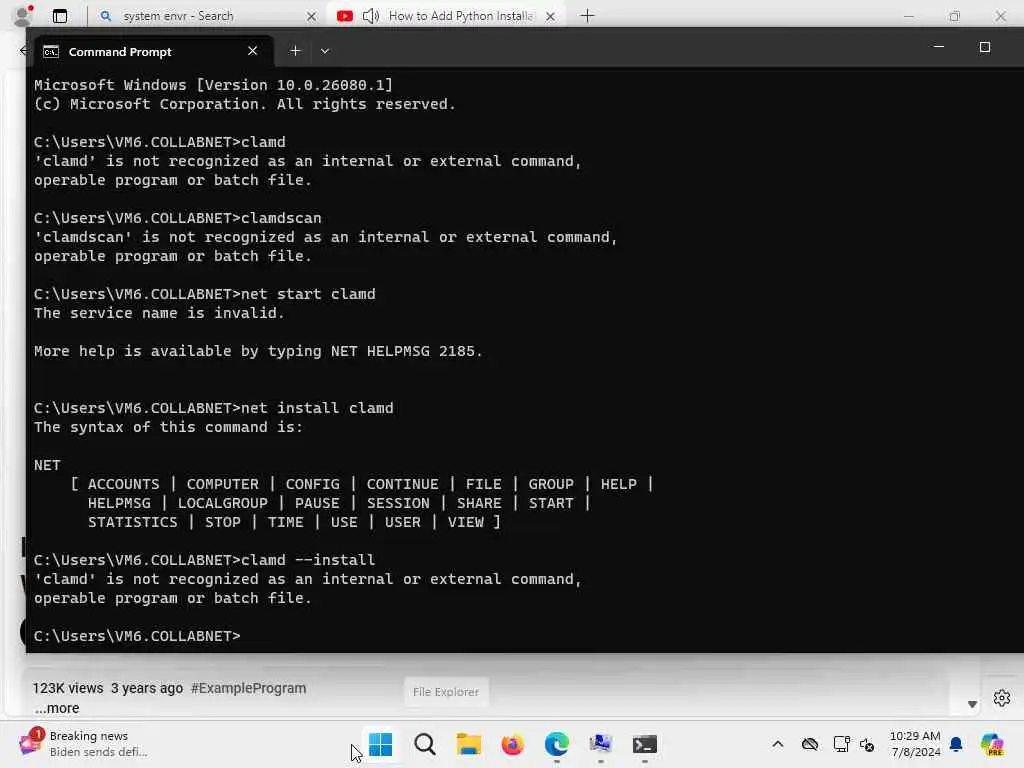Click the 'clamd --install' command text

click(308, 560)
